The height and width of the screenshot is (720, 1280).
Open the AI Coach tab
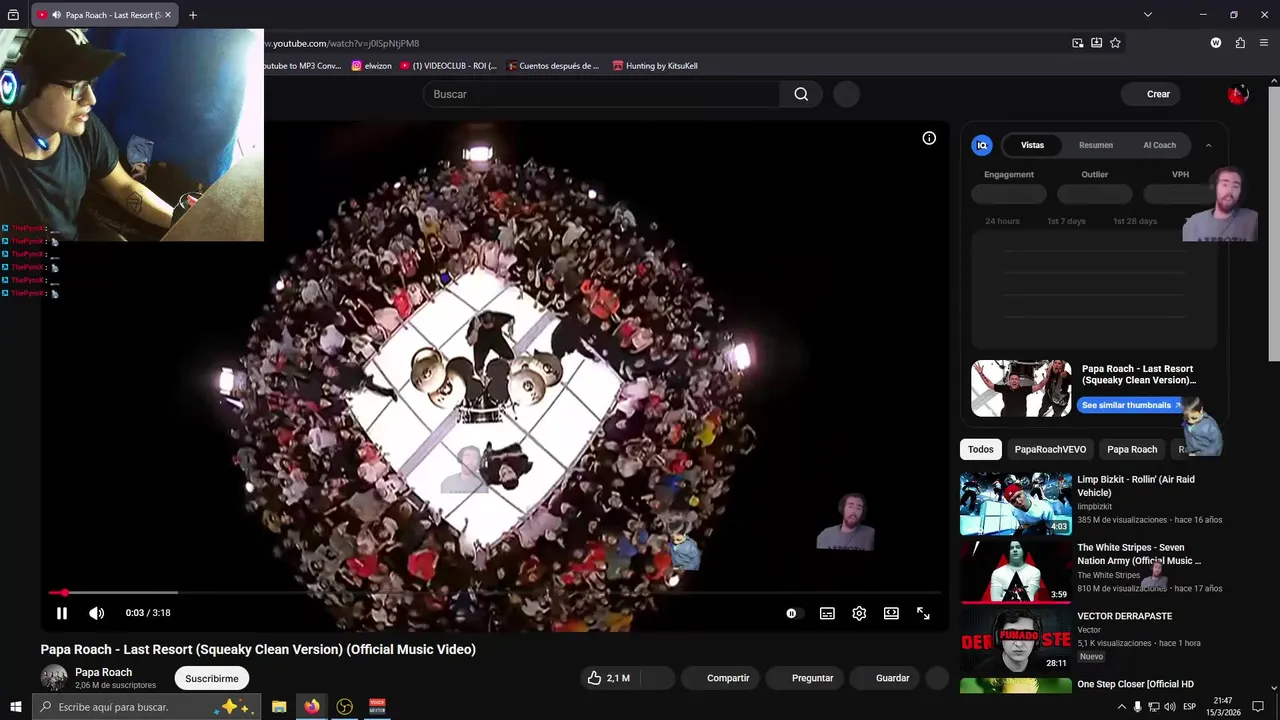[1160, 145]
